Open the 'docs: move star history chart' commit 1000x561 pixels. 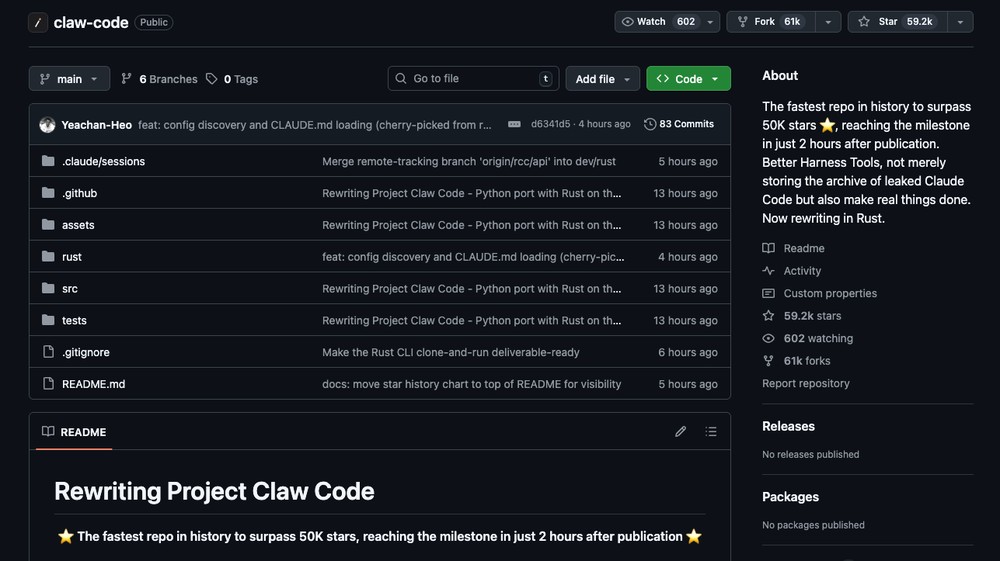(471, 384)
